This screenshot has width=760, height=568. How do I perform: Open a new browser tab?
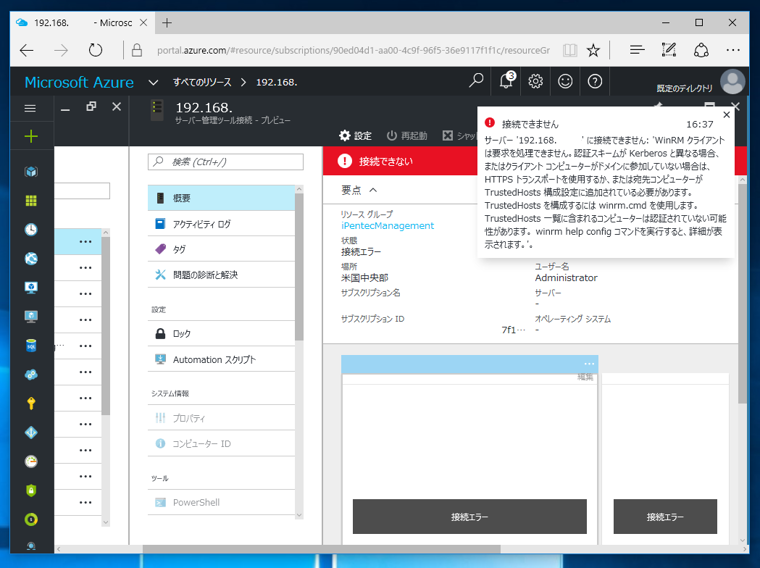click(x=167, y=23)
